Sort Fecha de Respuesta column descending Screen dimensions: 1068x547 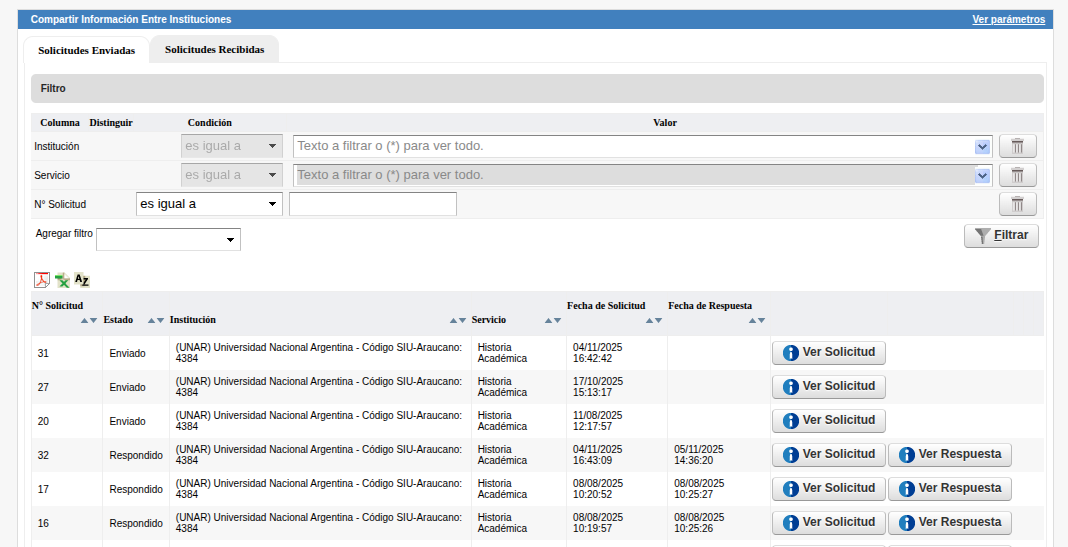point(761,321)
